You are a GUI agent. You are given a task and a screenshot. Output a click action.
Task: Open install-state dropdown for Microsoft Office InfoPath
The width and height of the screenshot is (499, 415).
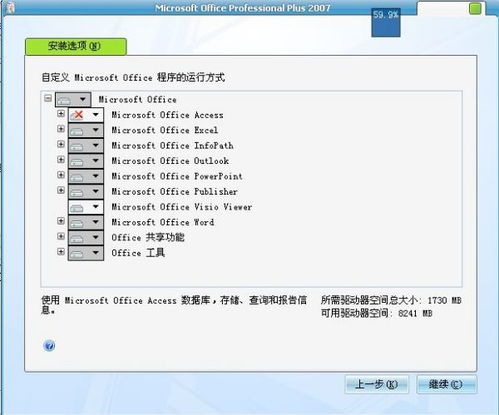coord(86,145)
